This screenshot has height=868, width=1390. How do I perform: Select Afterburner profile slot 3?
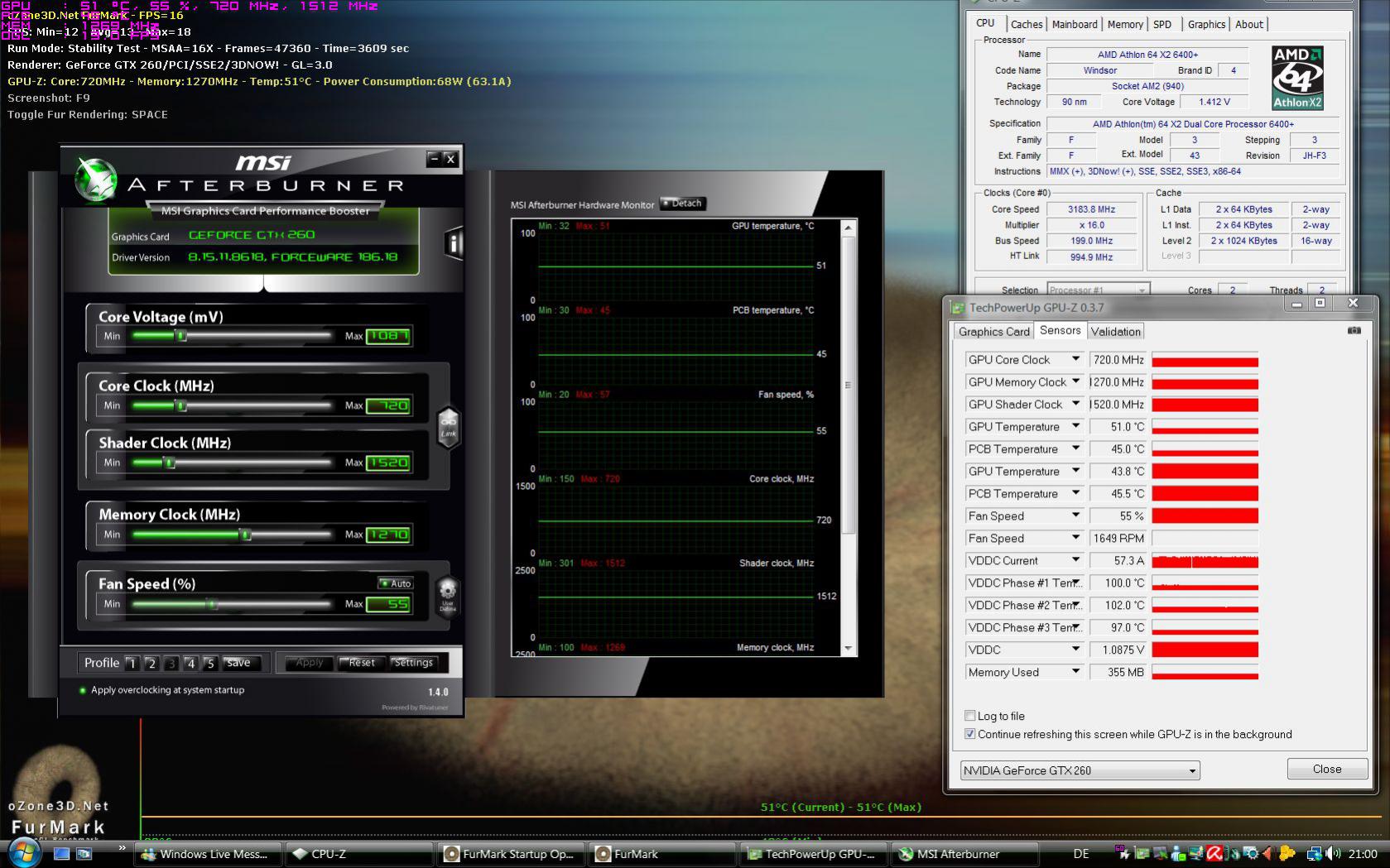pyautogui.click(x=171, y=663)
